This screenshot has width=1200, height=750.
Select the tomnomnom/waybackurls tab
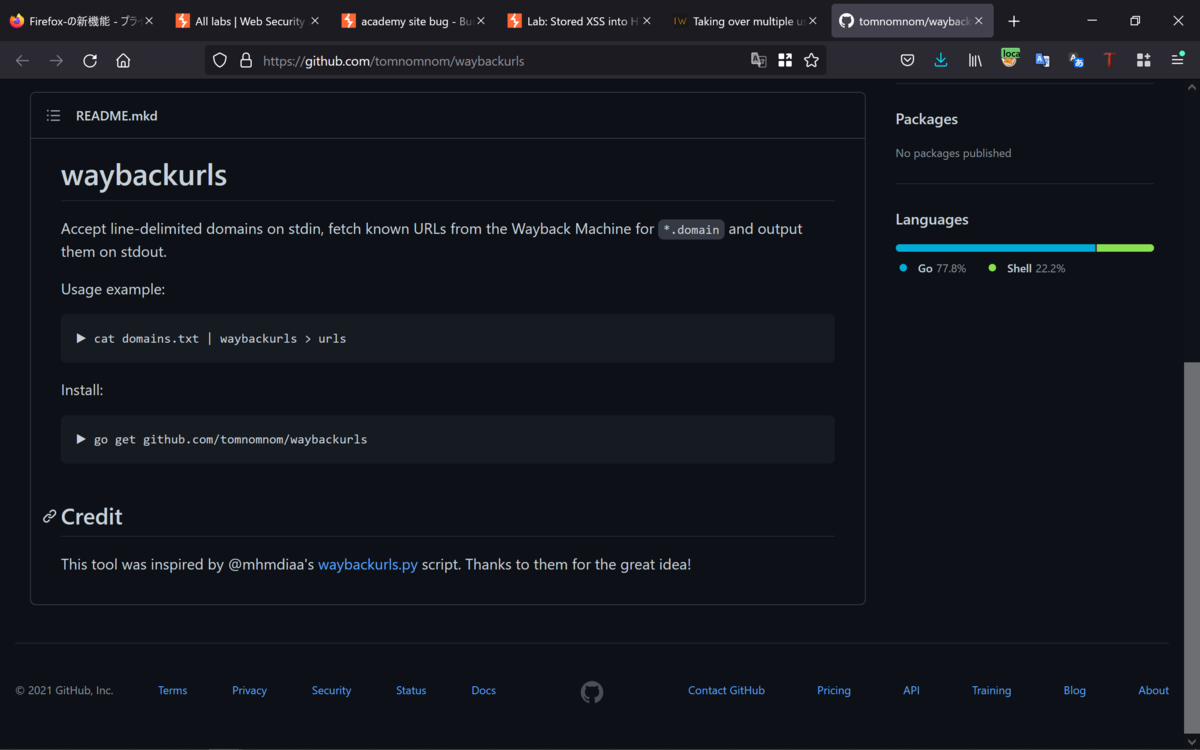(x=912, y=21)
